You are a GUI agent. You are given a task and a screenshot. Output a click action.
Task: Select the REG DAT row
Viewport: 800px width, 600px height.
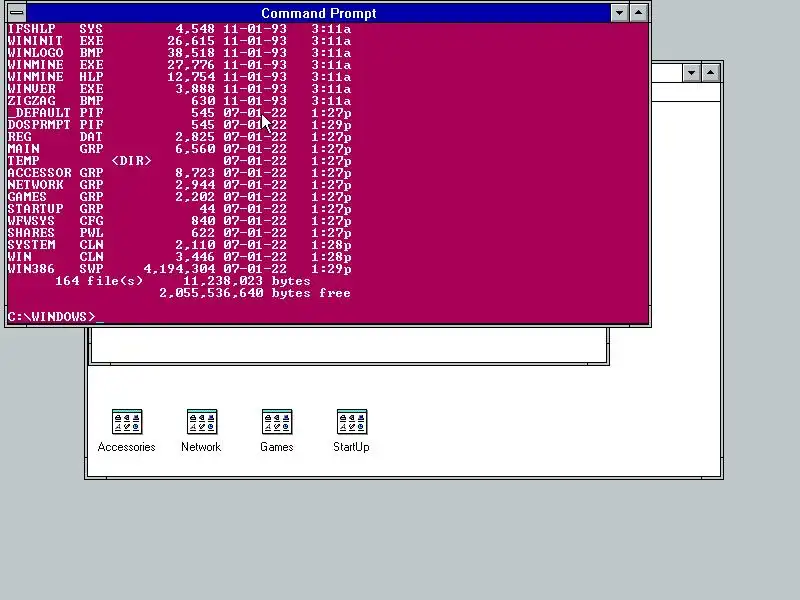pyautogui.click(x=179, y=137)
